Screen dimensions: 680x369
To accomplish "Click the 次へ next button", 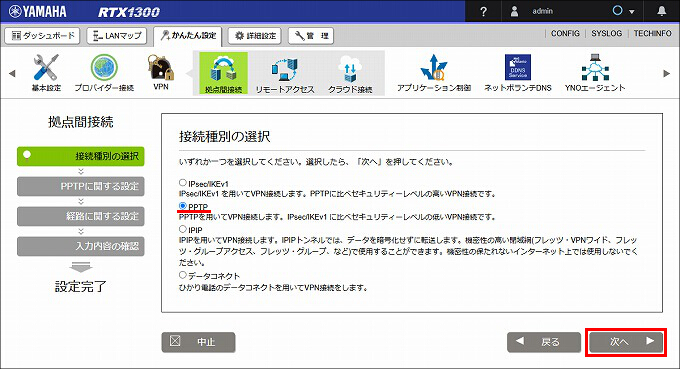I will pos(626,342).
